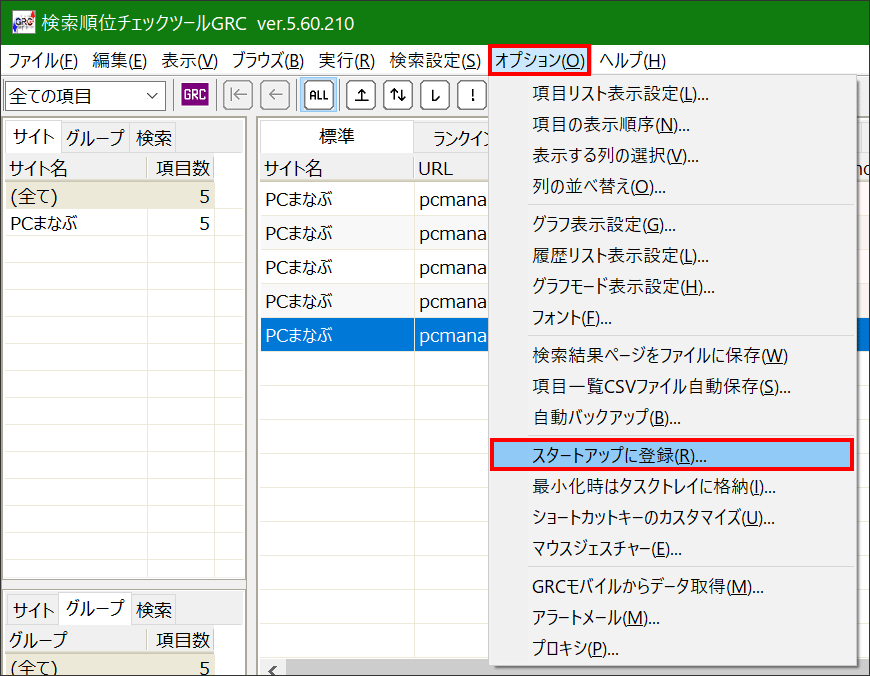Choose スタートアップに登録(R)... menu entry

pos(671,455)
